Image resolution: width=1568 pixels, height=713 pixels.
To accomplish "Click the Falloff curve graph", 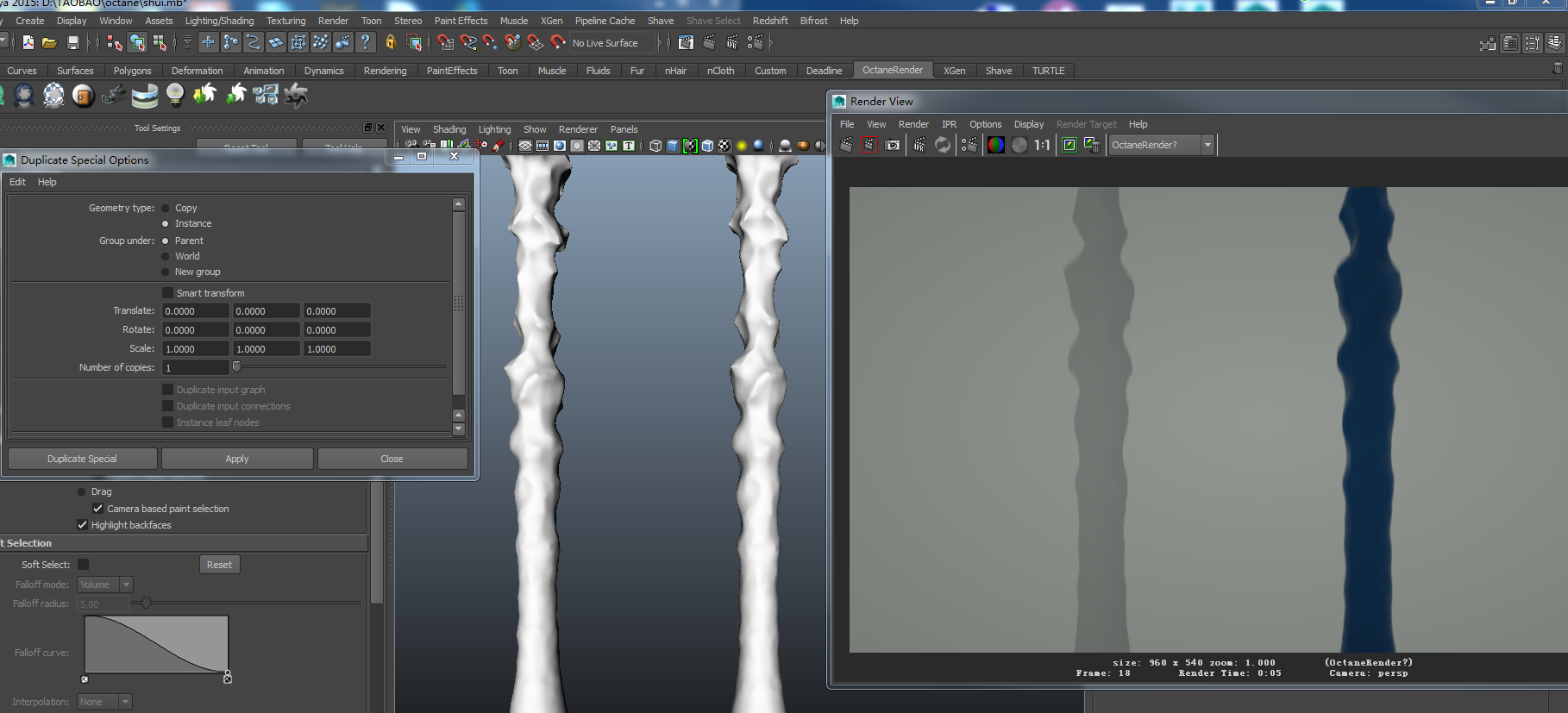I will [x=156, y=644].
